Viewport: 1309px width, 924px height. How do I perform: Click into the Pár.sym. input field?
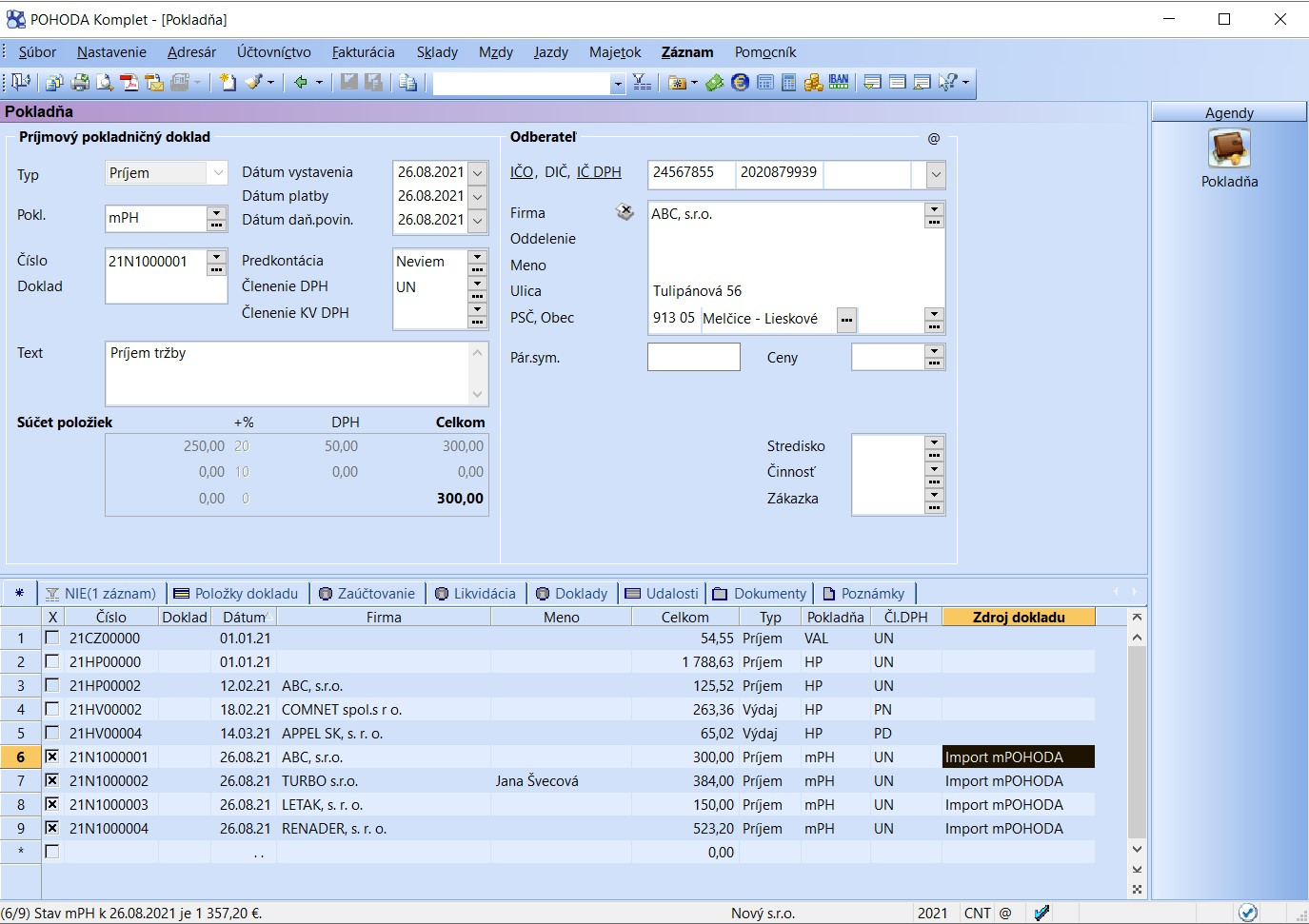pos(693,357)
